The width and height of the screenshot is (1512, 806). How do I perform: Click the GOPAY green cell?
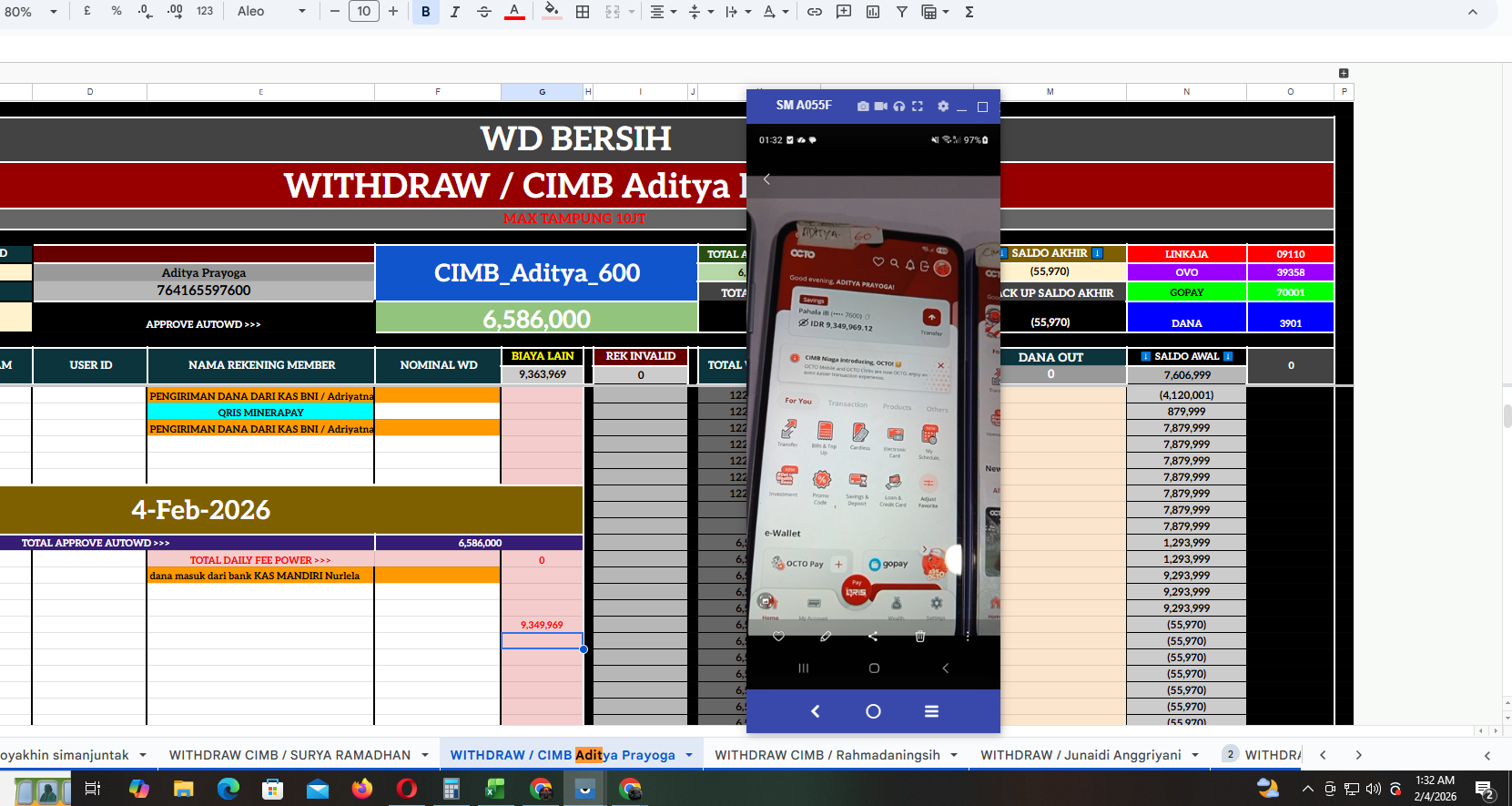[x=1186, y=292]
